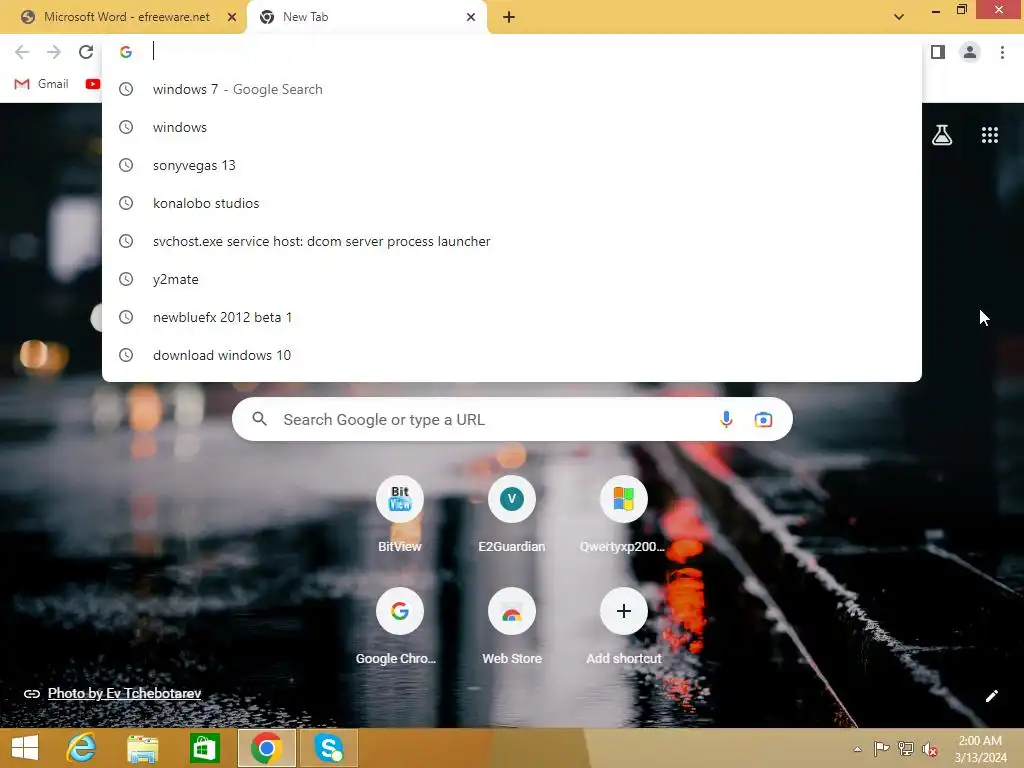Open the Gmail bookmark
The height and width of the screenshot is (768, 1024).
[x=41, y=84]
